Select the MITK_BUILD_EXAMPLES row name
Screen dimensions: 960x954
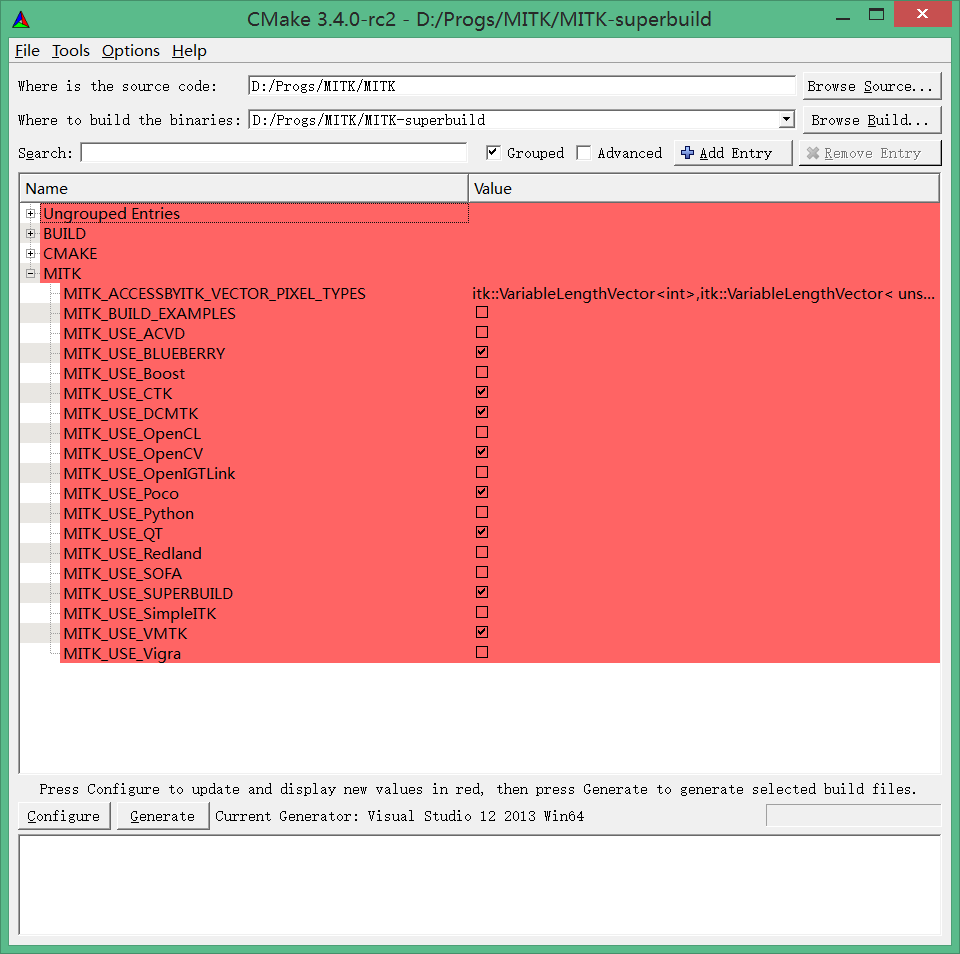click(x=149, y=314)
